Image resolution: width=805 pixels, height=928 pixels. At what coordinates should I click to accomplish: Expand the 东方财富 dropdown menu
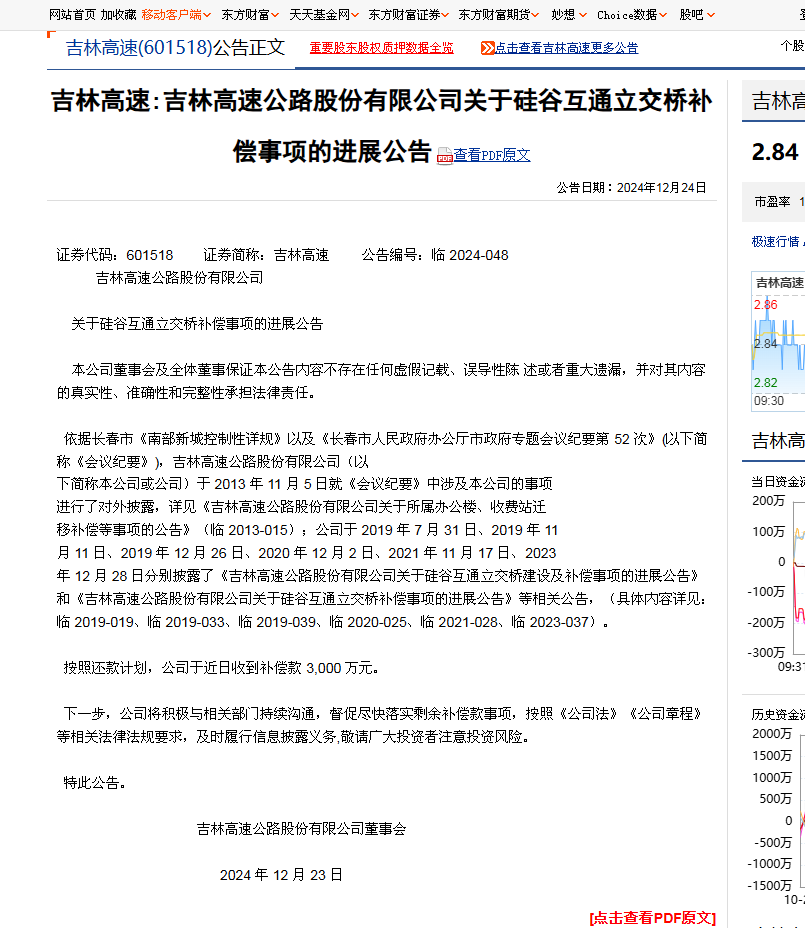pos(250,15)
